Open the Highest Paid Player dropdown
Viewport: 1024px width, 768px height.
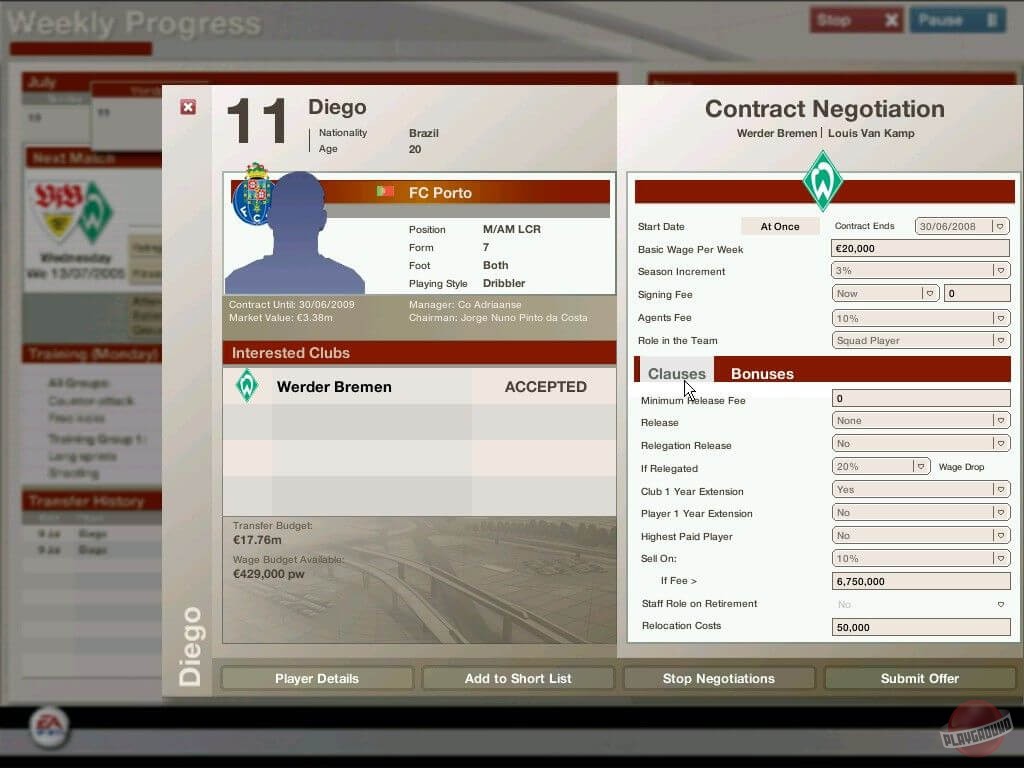click(x=1000, y=536)
